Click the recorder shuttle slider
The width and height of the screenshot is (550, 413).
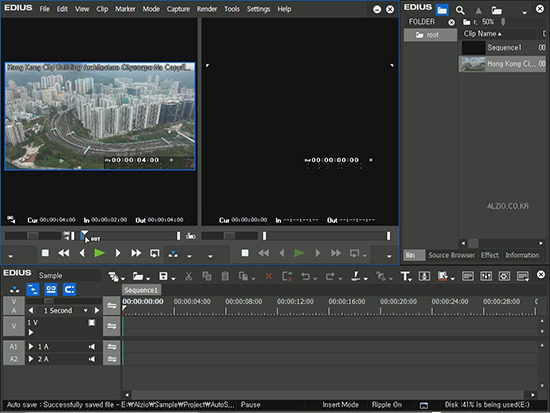pos(229,236)
